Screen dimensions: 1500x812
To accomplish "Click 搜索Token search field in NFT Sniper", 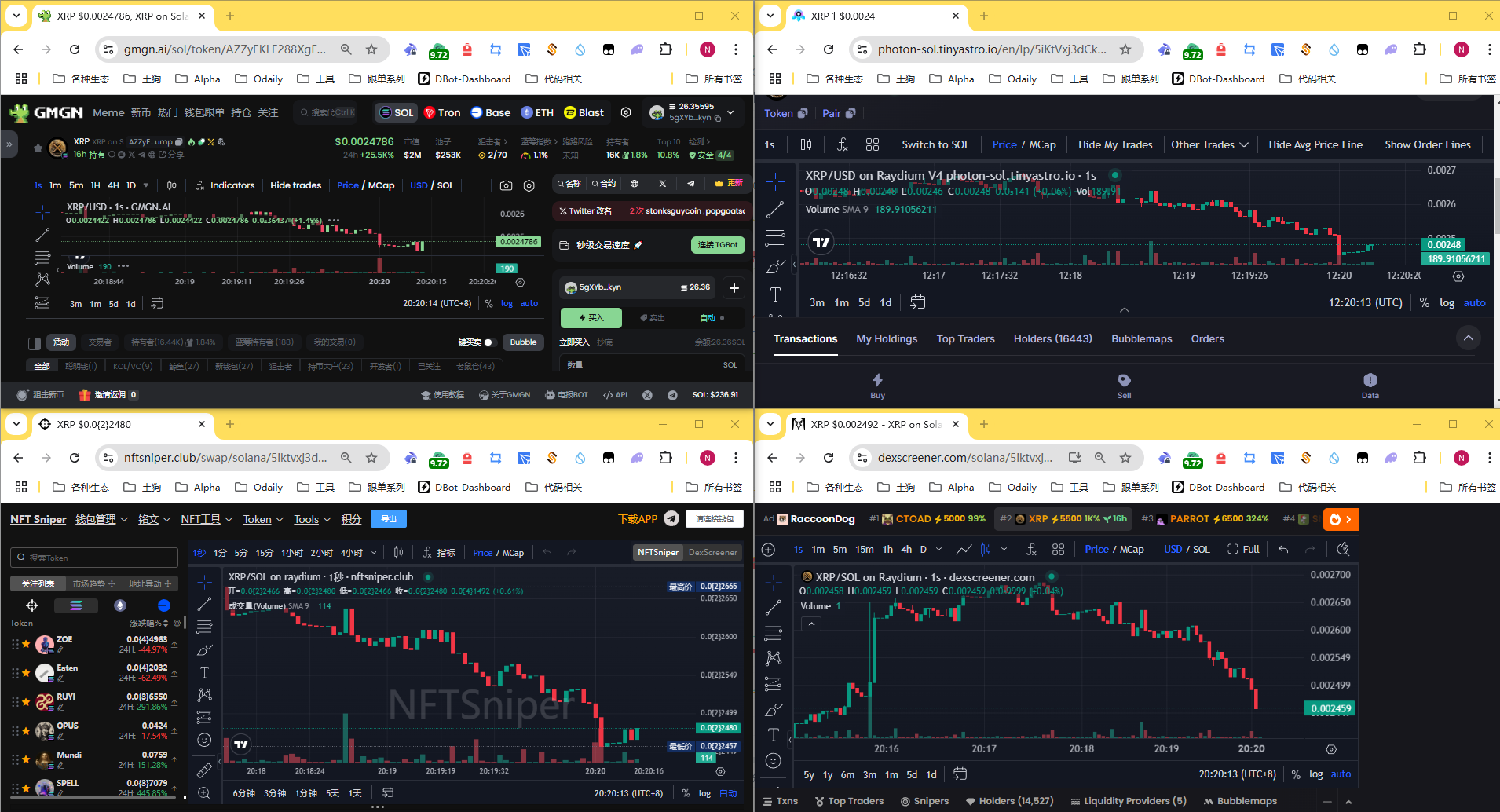I will click(94, 558).
